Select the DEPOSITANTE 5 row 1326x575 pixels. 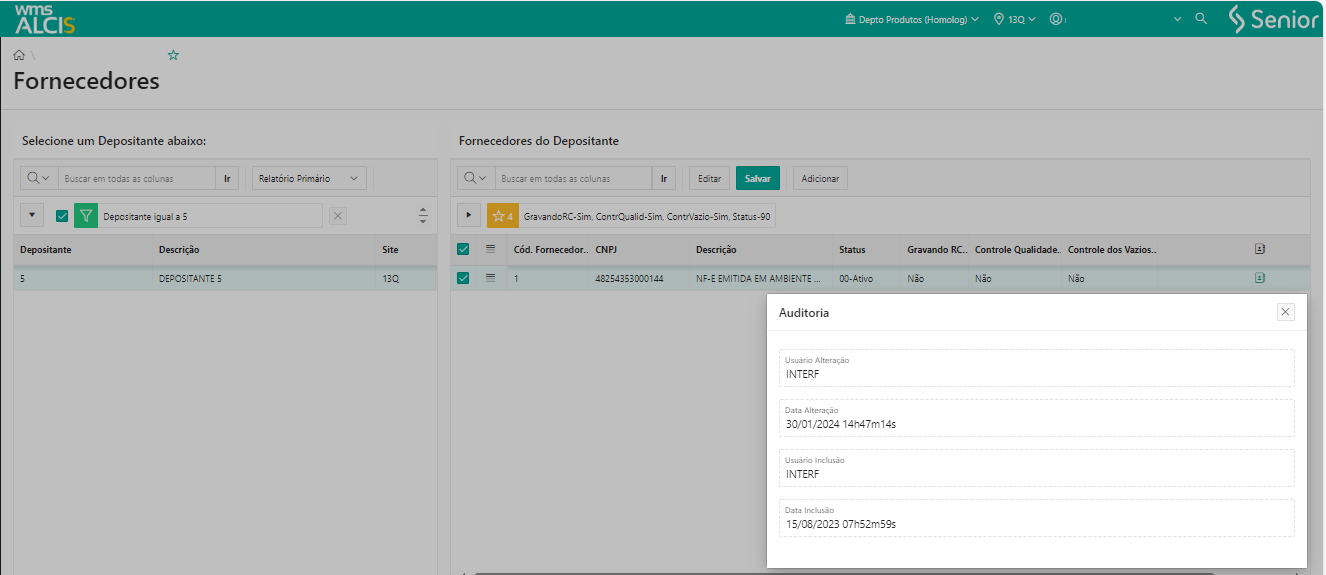225,278
